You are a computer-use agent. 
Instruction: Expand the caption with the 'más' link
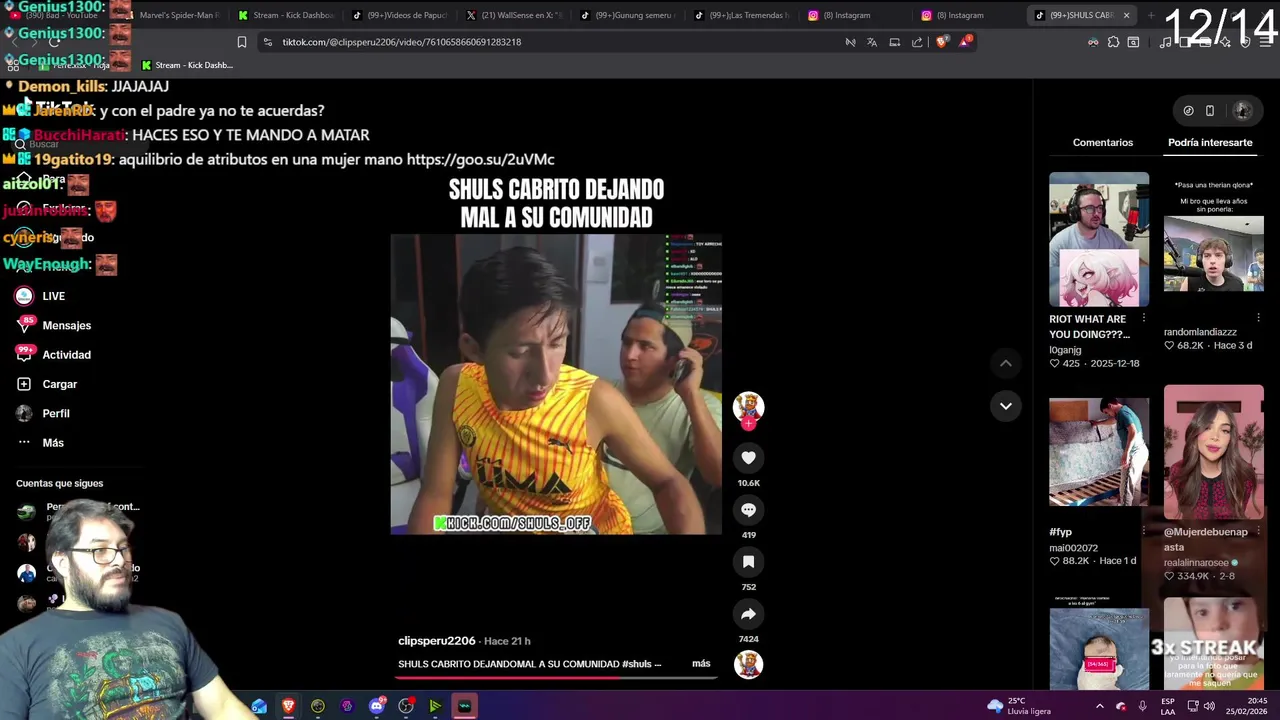(701, 663)
